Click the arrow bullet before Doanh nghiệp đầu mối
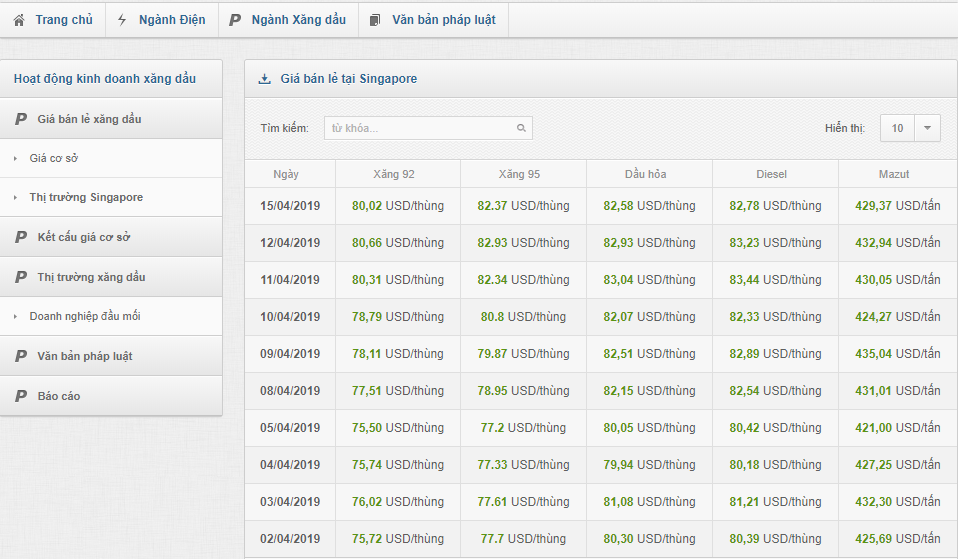958x559 pixels. 15,316
